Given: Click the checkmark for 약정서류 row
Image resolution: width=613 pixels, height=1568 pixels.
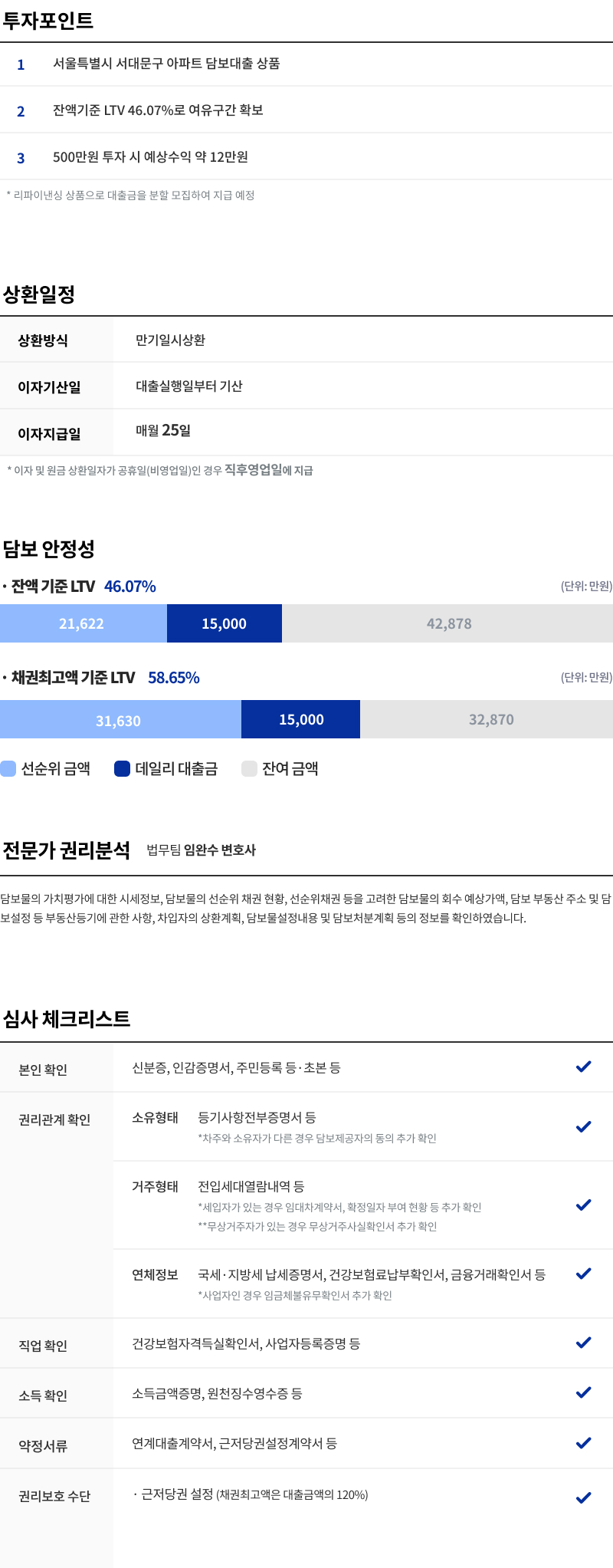Looking at the screenshot, I should pos(583,1442).
